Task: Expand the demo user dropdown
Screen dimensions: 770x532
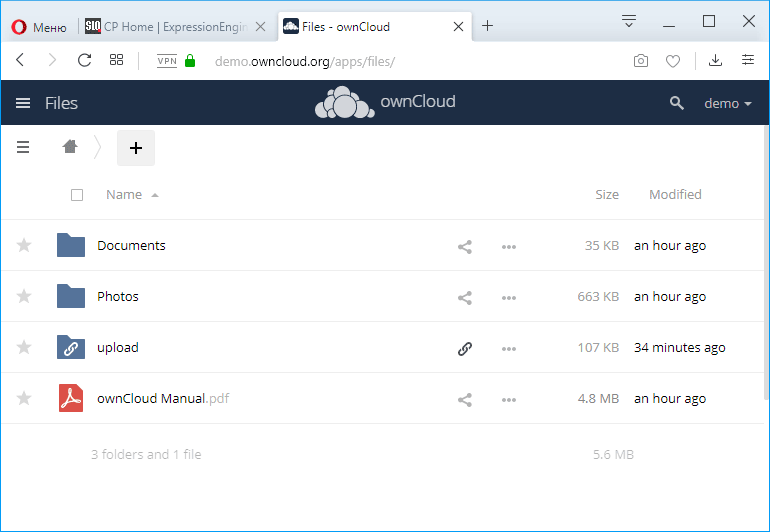Action: (728, 103)
